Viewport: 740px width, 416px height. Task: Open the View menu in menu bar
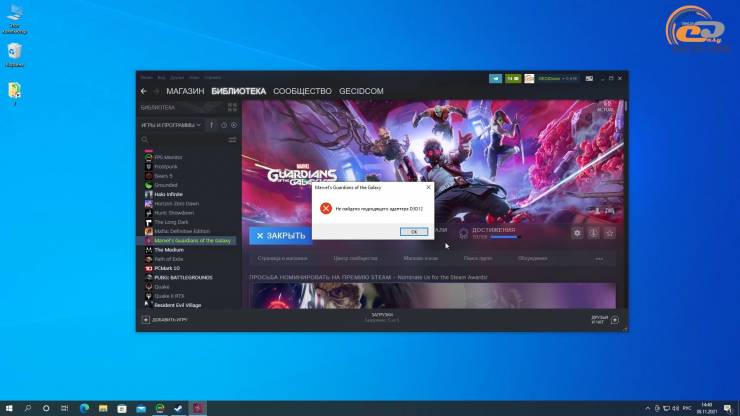[161, 77]
